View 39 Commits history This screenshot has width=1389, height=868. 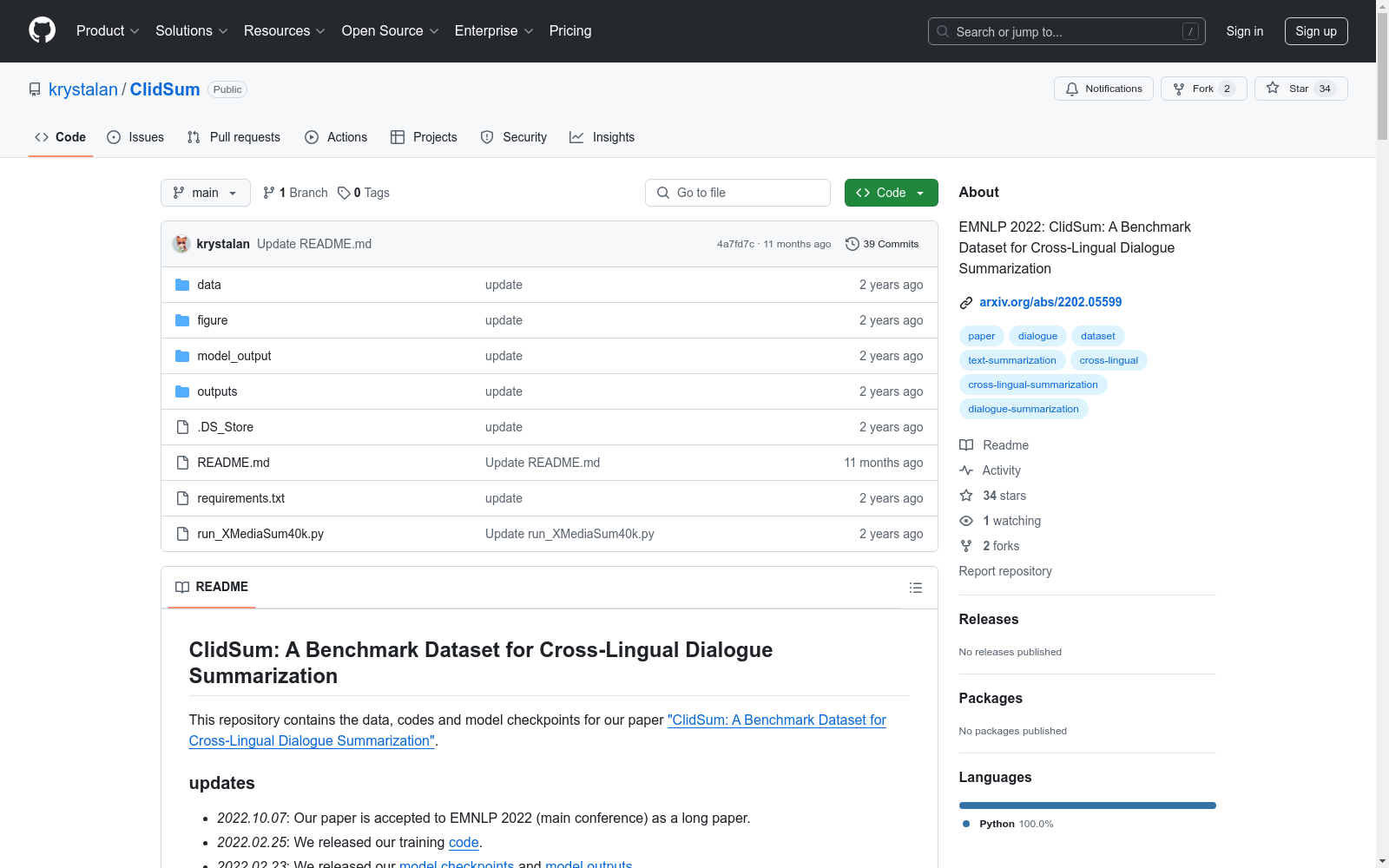tap(882, 244)
